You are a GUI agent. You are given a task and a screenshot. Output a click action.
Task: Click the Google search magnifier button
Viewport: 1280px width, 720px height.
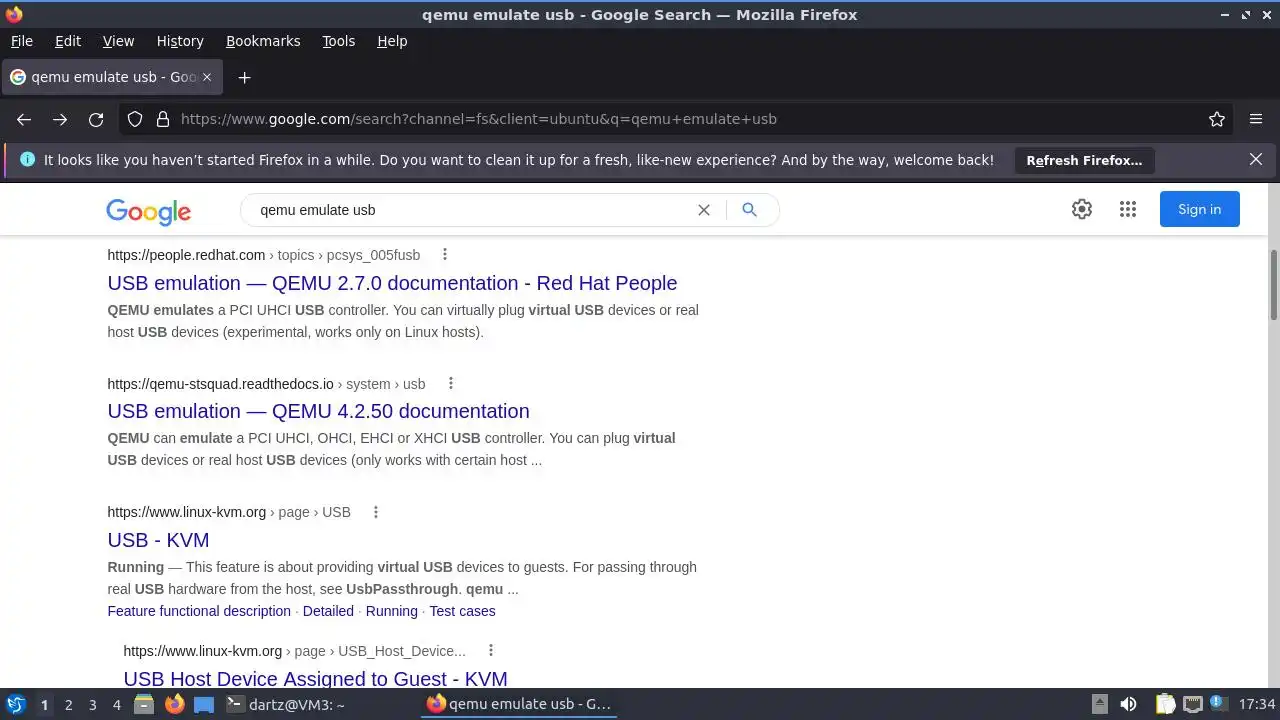tap(749, 210)
